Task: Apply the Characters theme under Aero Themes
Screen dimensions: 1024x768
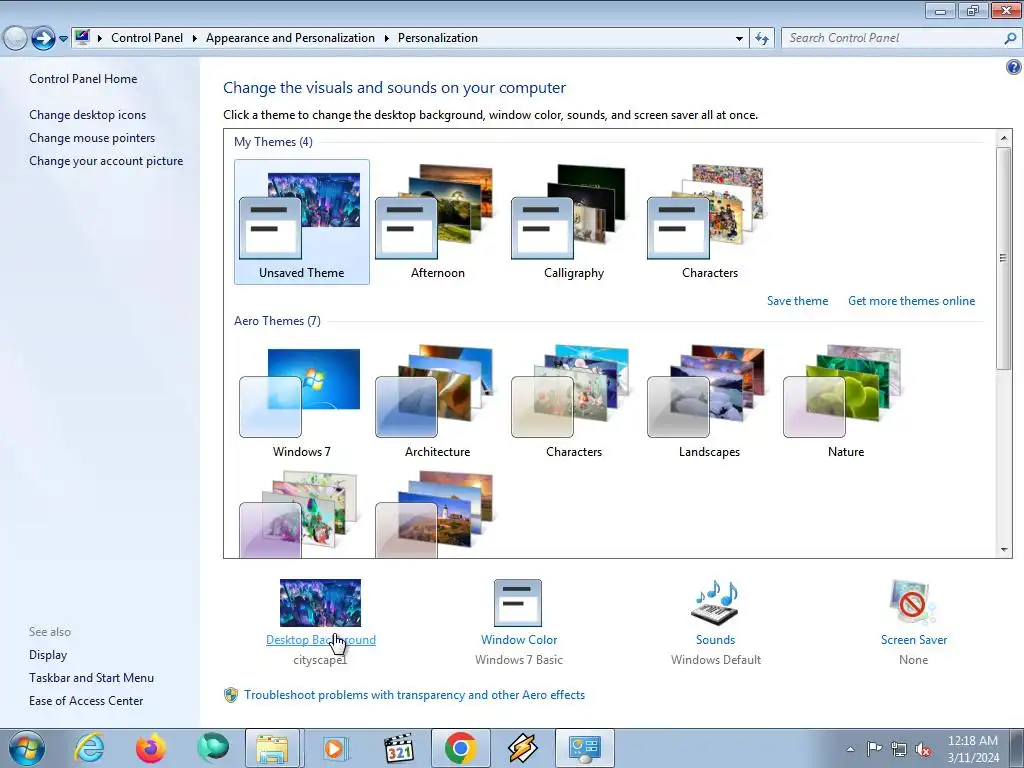Action: [x=573, y=400]
